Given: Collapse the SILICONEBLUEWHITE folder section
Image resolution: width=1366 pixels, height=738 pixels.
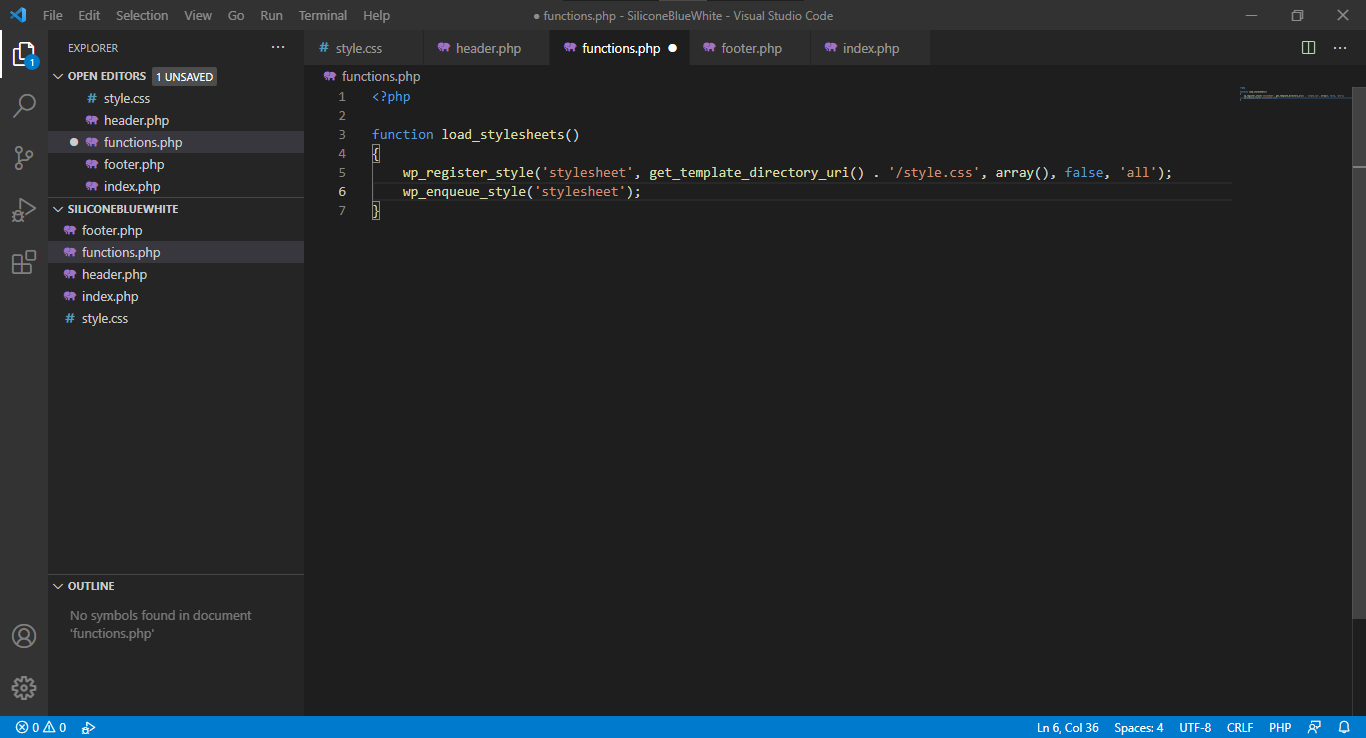Looking at the screenshot, I should [115, 209].
